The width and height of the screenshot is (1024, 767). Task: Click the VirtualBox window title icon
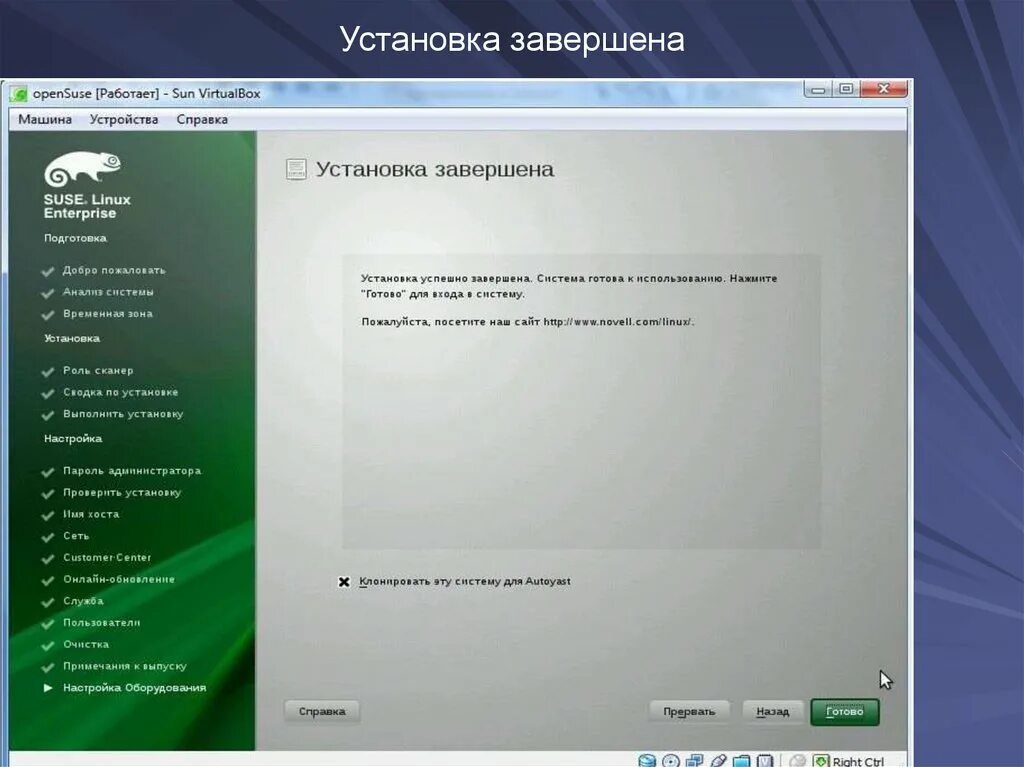point(19,94)
